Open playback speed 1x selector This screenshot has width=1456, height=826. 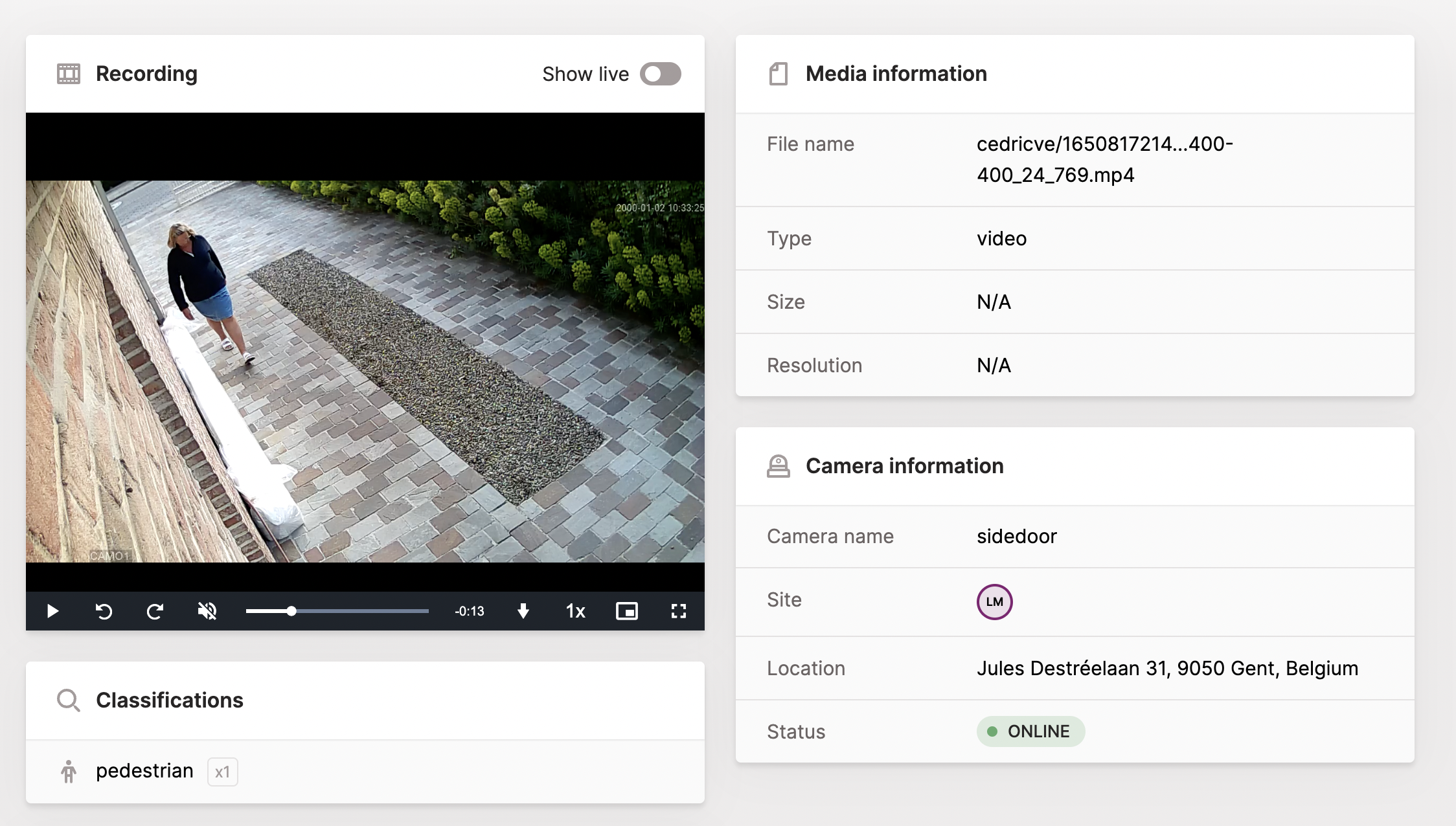click(x=575, y=611)
